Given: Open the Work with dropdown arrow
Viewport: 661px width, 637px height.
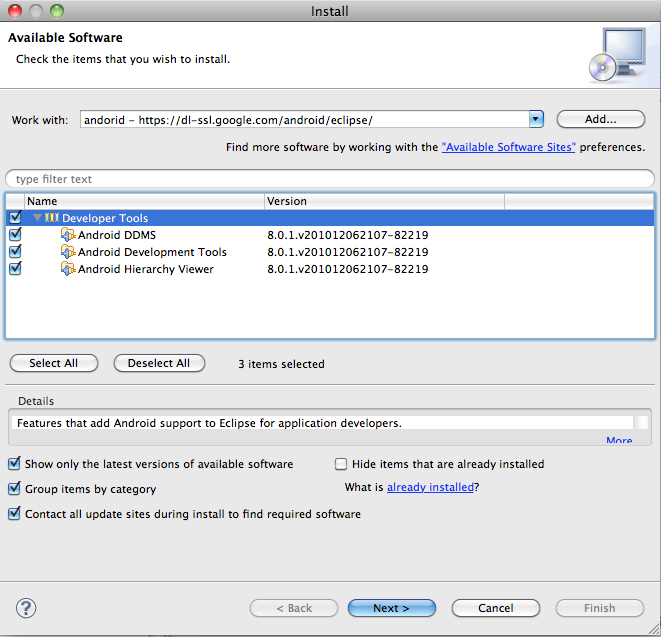Looking at the screenshot, I should [536, 119].
